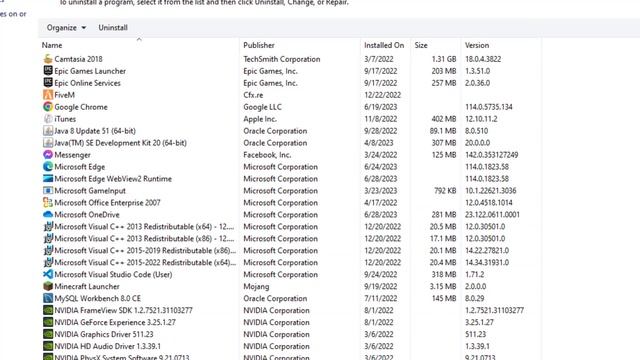Click the 1.31 GB size value
Viewport: 640px width, 360px height.
[444, 59]
